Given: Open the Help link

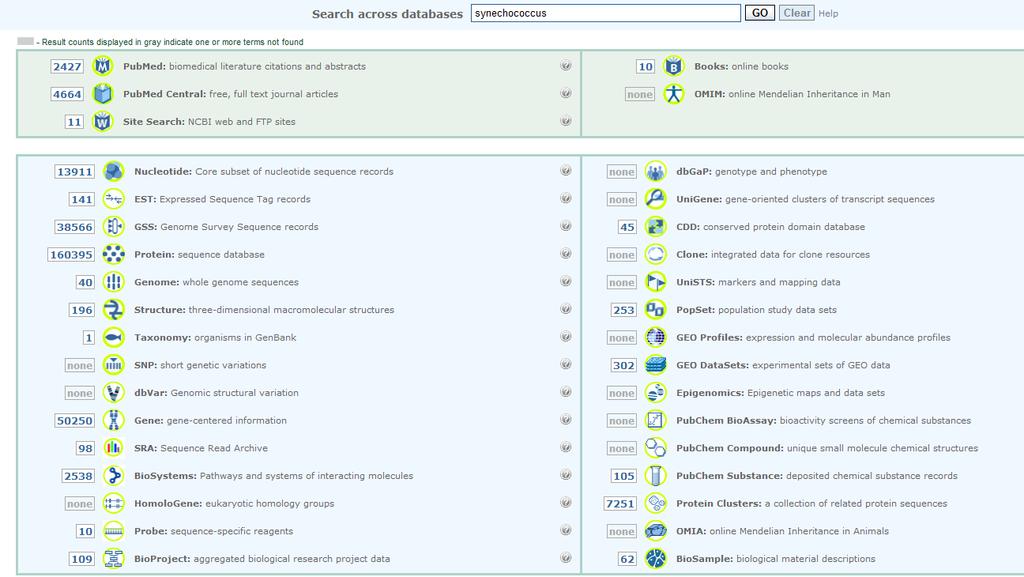Looking at the screenshot, I should pos(828,14).
